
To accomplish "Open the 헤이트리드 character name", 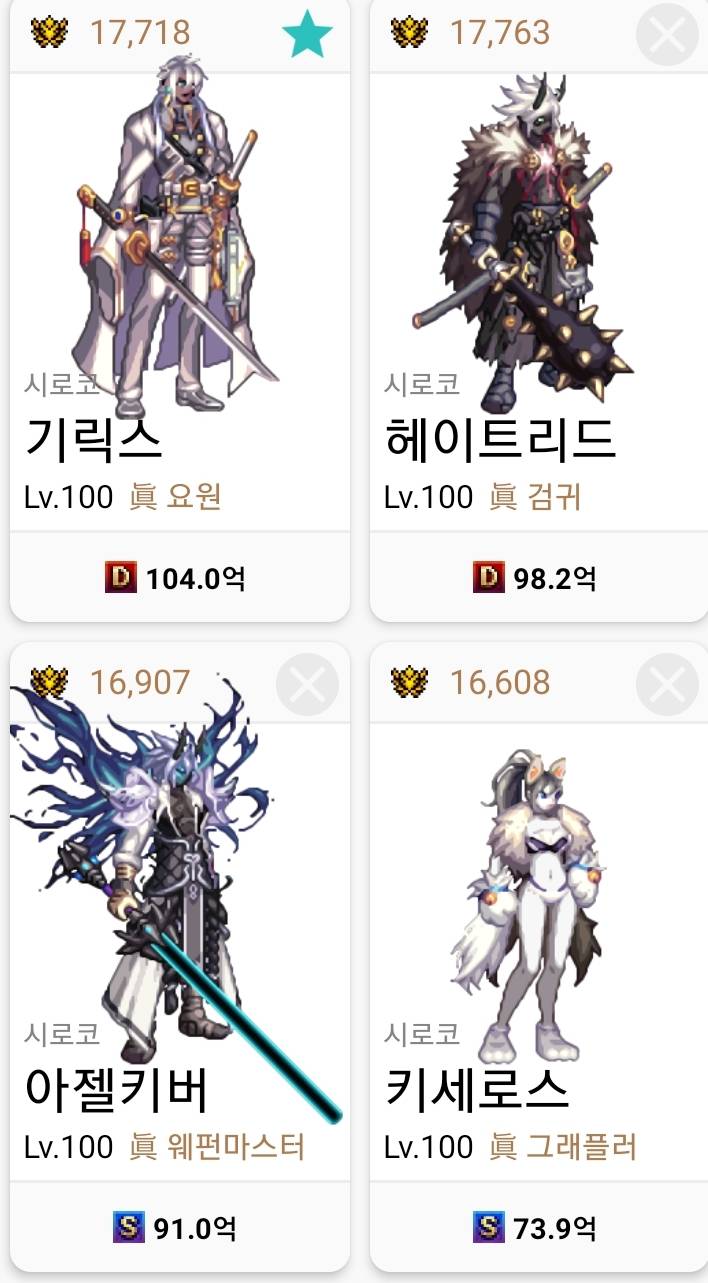I will tap(500, 439).
